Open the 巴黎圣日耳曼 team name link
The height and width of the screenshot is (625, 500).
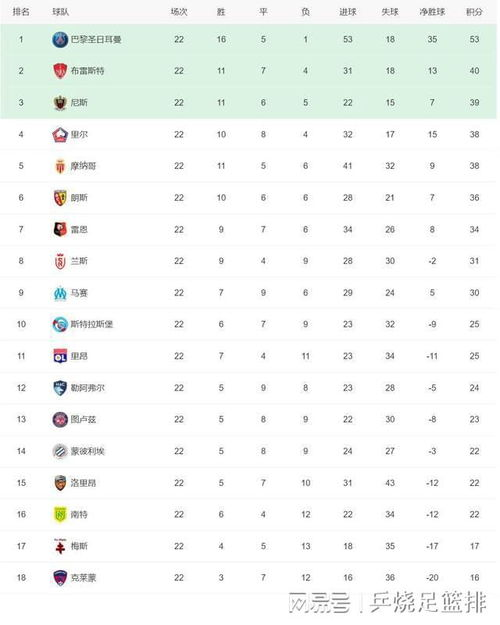96,39
